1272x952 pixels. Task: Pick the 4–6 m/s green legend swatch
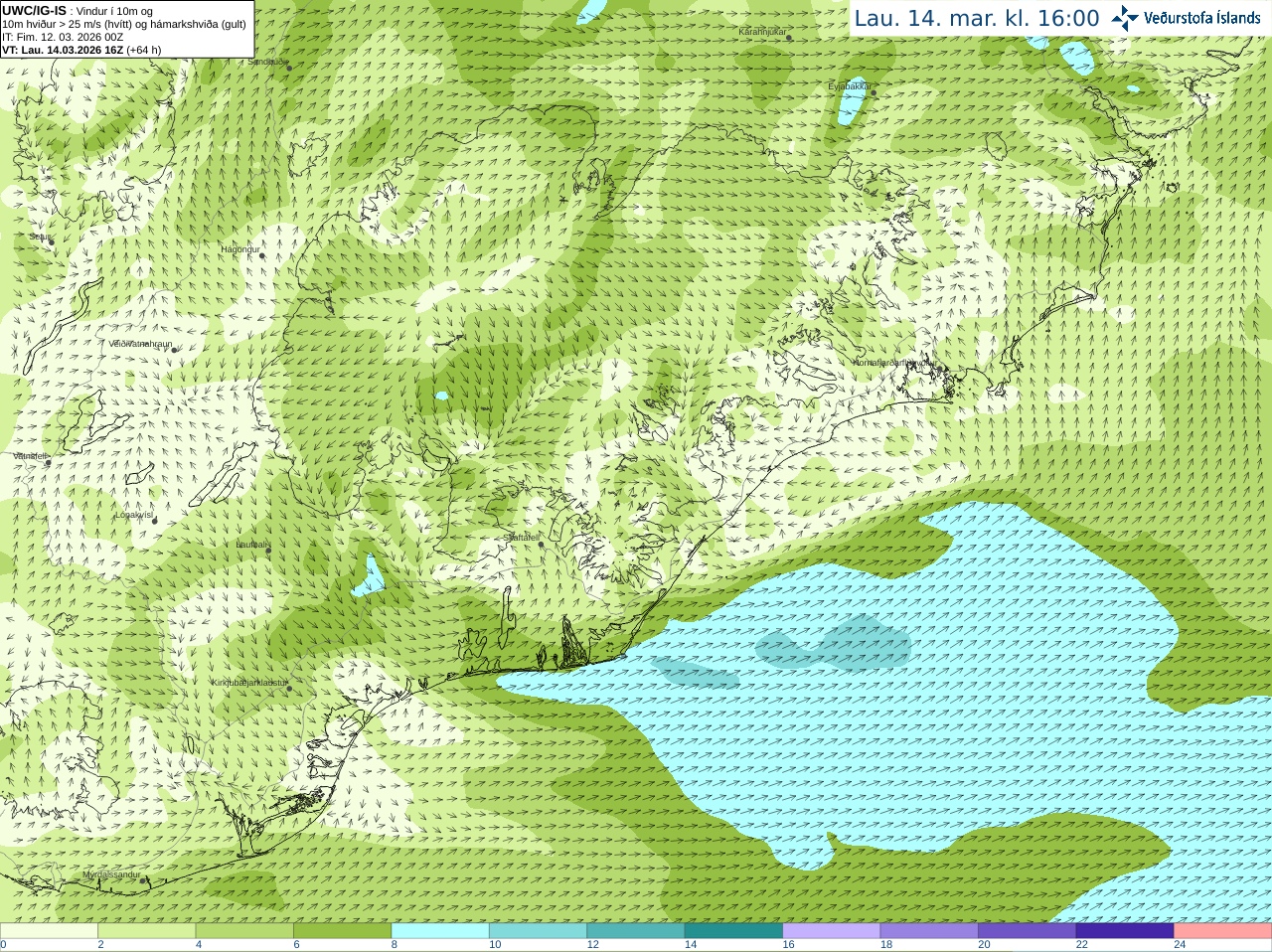(244, 931)
